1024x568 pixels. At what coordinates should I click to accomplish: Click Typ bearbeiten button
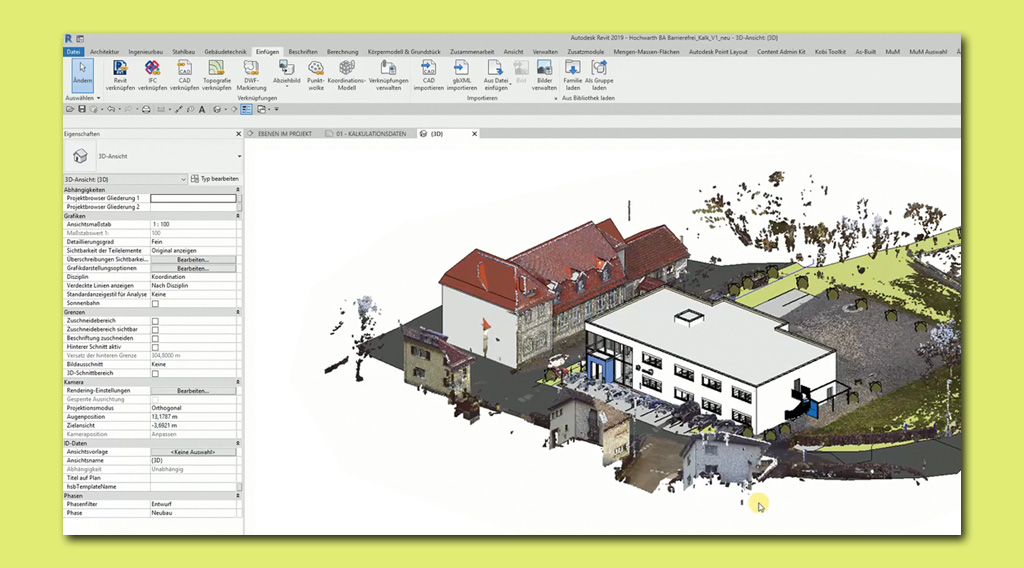213,179
